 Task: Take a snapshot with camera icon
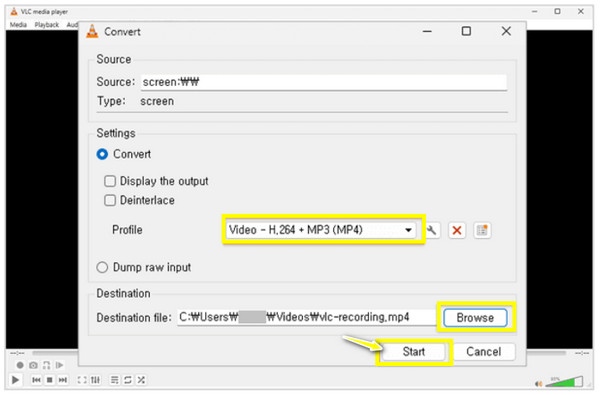pyautogui.click(x=33, y=365)
